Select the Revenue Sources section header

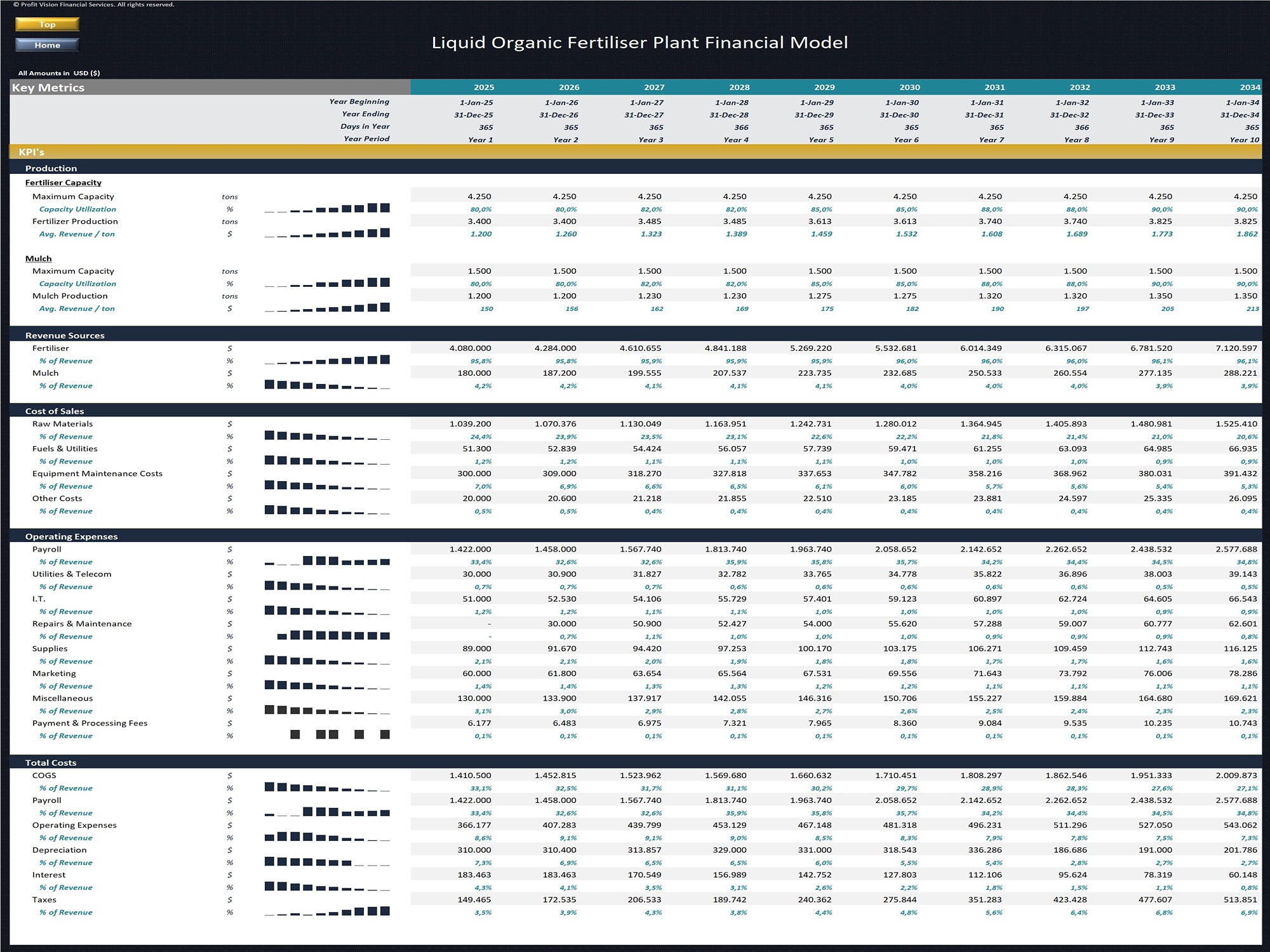(65, 336)
